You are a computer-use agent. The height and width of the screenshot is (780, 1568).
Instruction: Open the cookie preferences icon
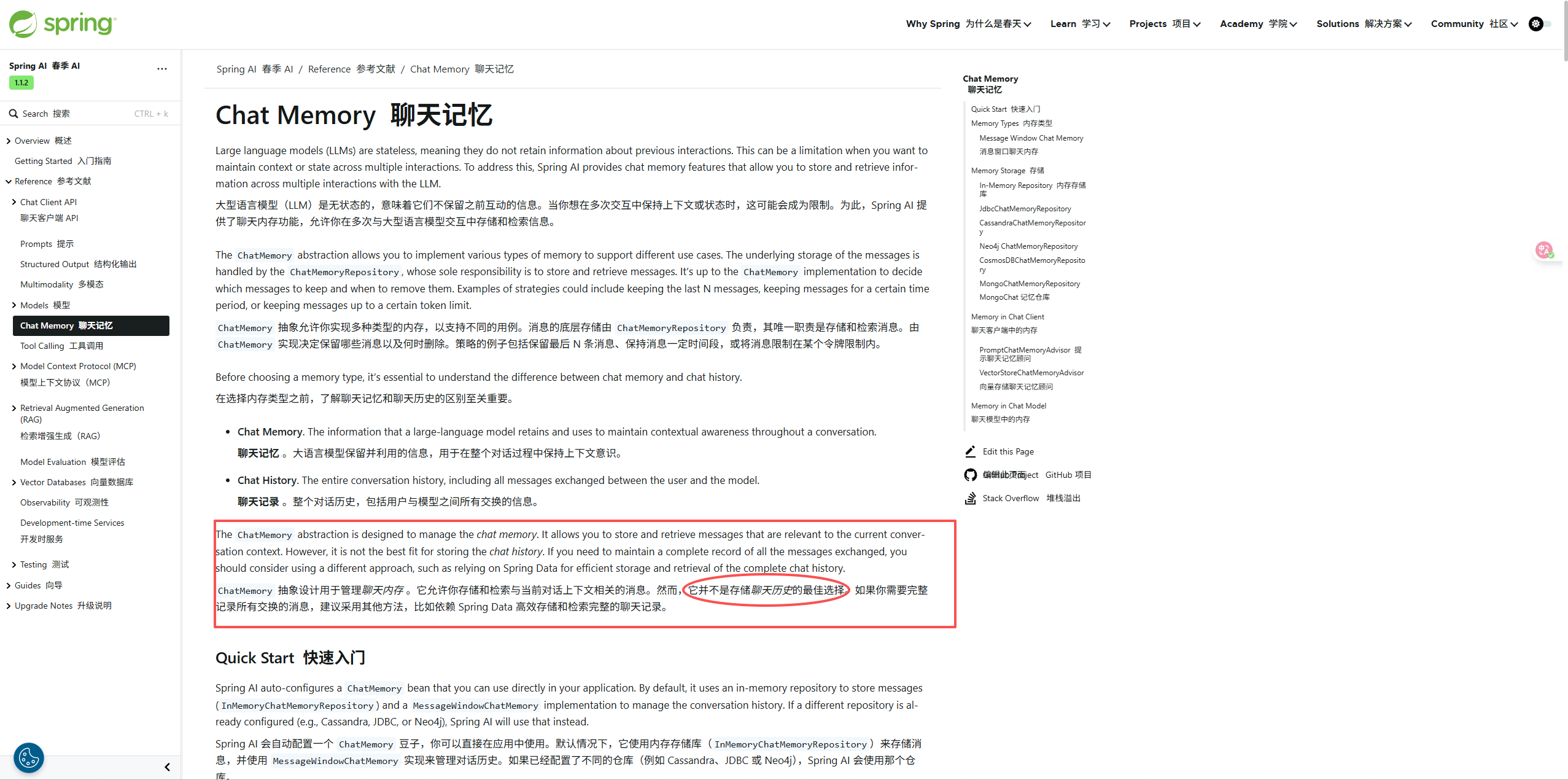[x=29, y=757]
